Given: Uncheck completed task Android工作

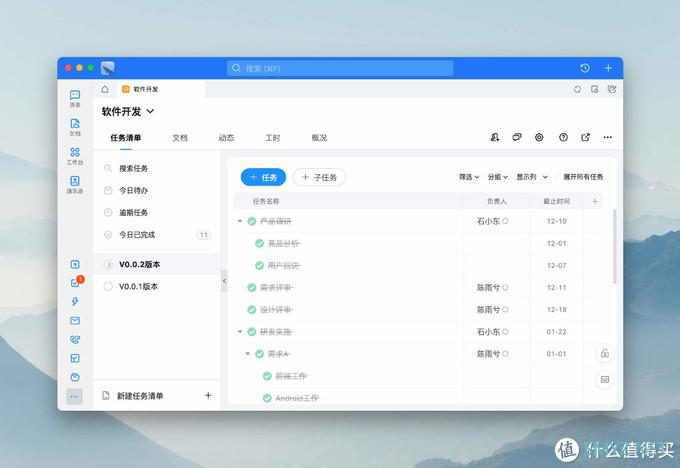Looking at the screenshot, I should (x=267, y=398).
